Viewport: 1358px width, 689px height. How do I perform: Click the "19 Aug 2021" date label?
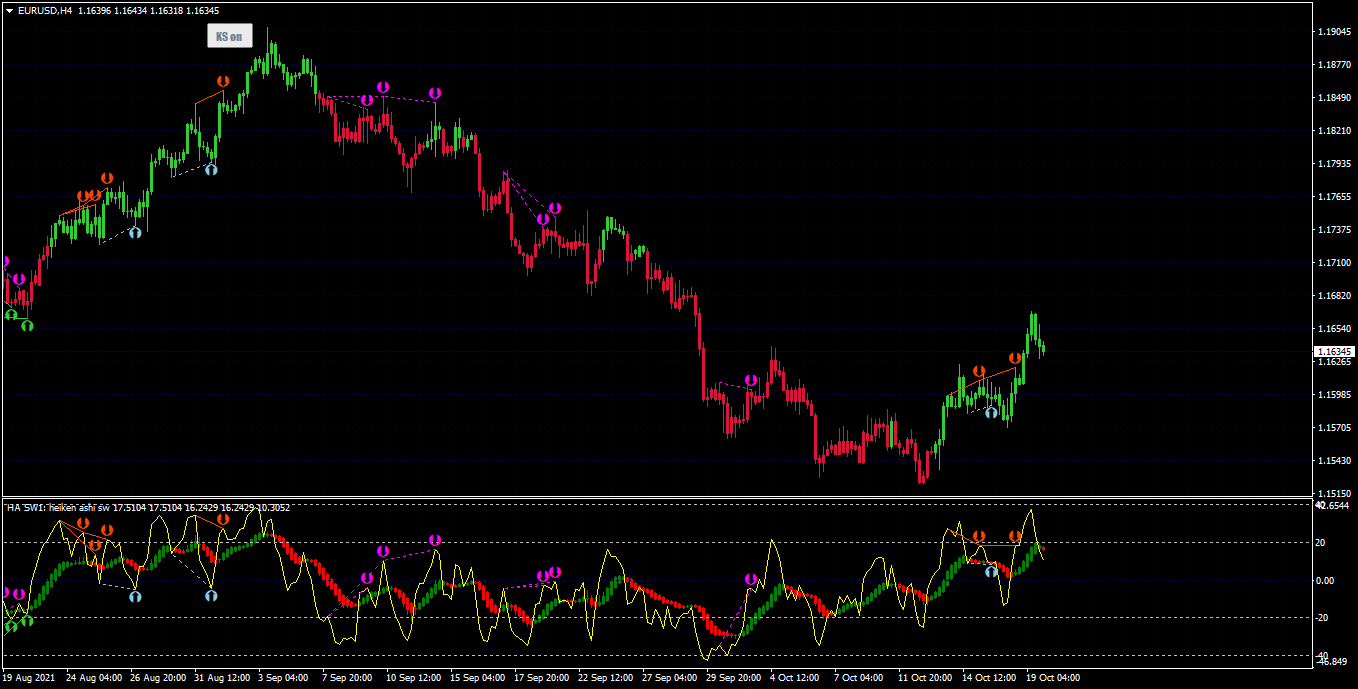[x=28, y=678]
